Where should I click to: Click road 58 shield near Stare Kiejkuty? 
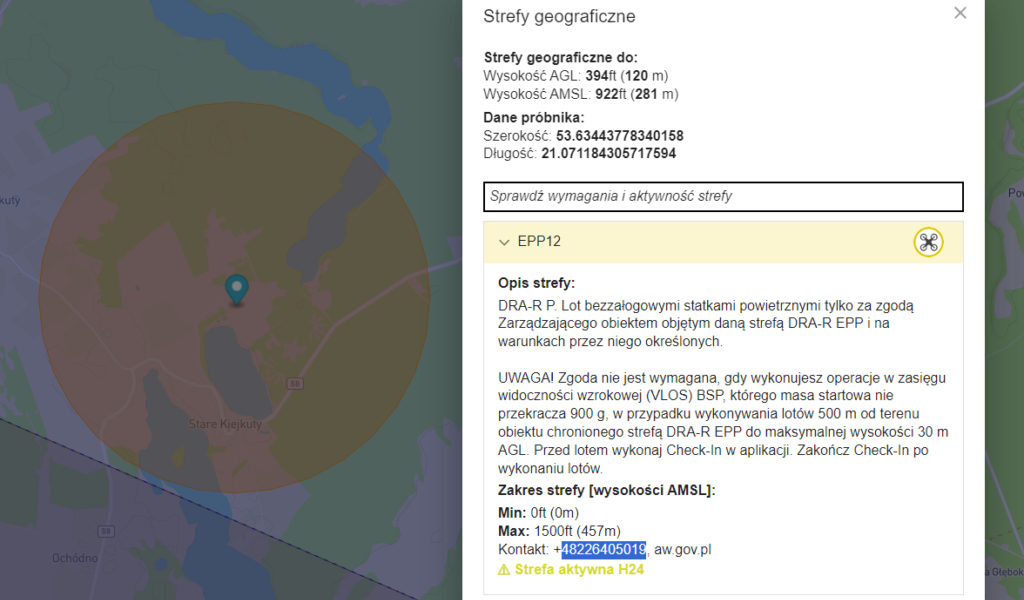[295, 384]
